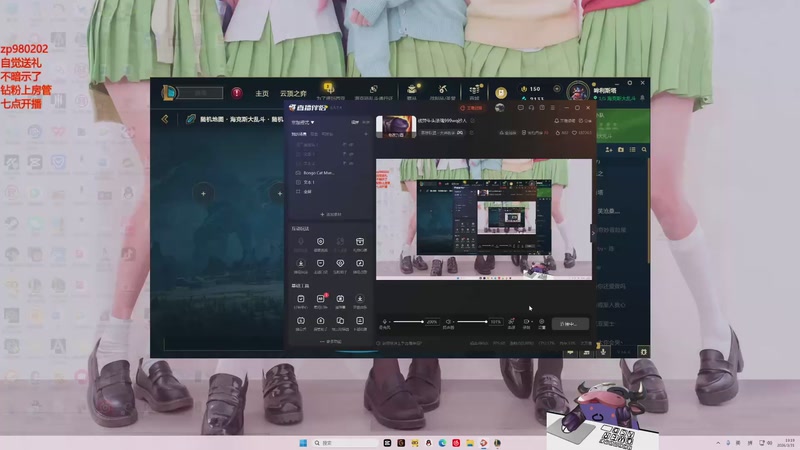Screen dimensions: 800x450
Task: Click the red status button in streaming title bar
Action: coord(471,108)
